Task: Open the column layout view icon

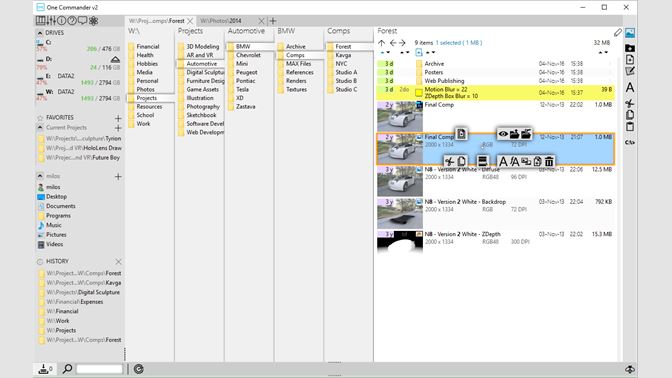Action: 40,21
